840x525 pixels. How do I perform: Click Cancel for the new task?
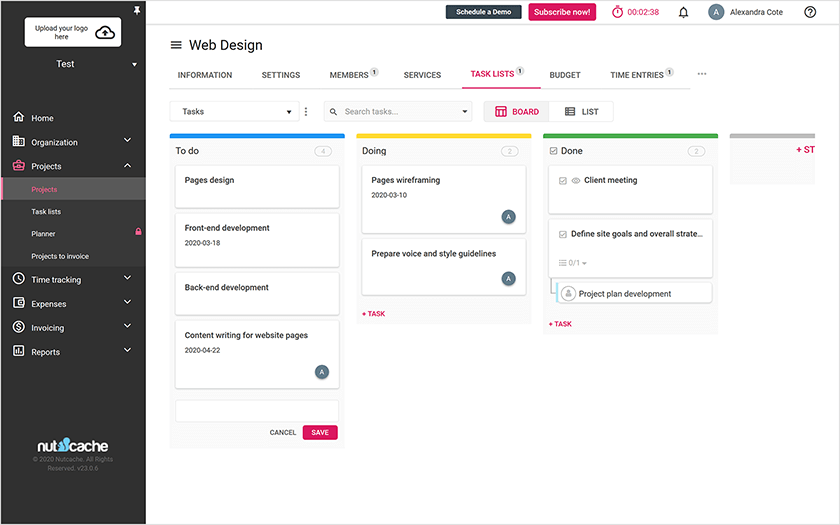coord(283,432)
